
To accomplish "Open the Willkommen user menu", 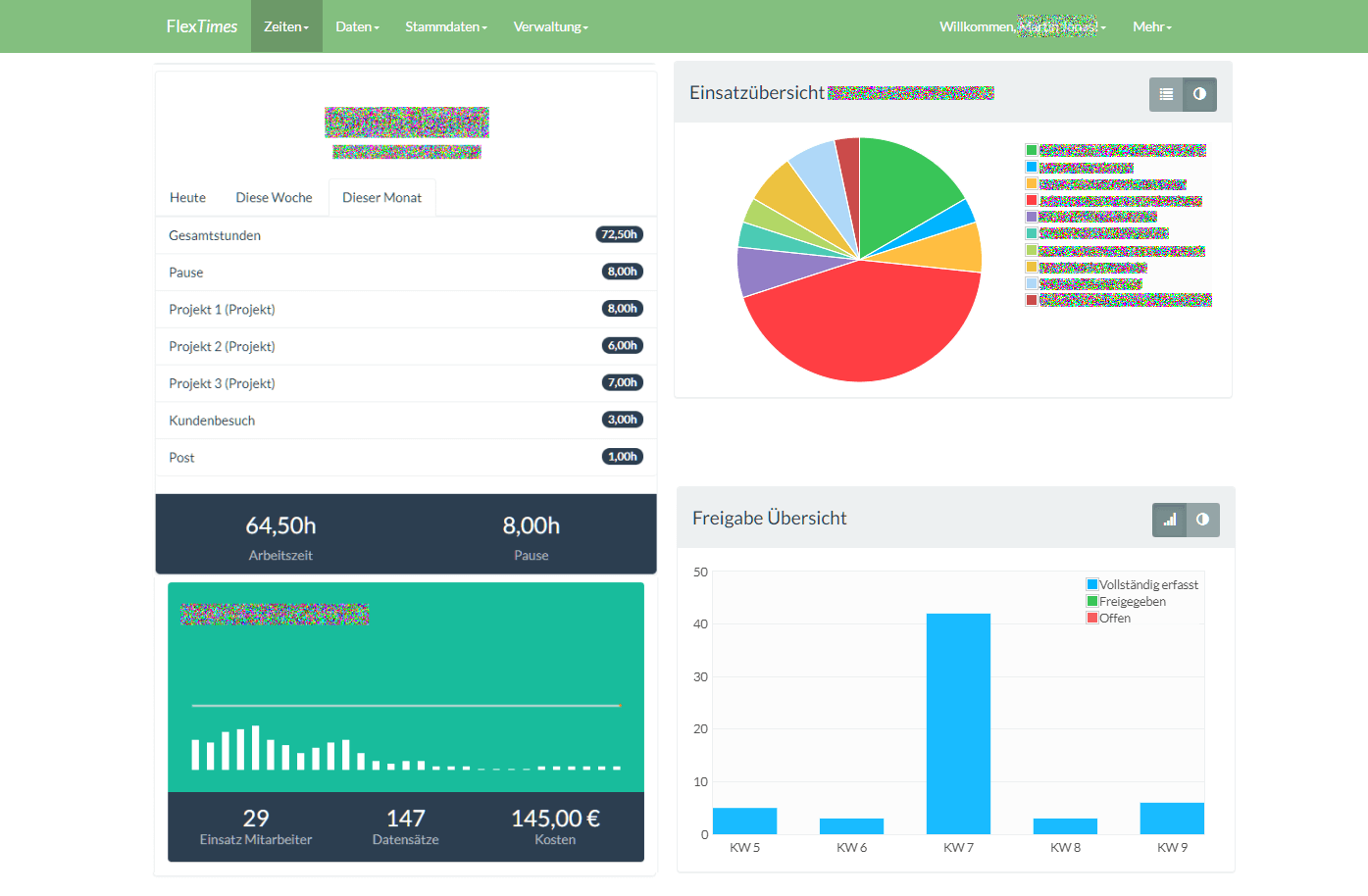I will pos(1022,26).
